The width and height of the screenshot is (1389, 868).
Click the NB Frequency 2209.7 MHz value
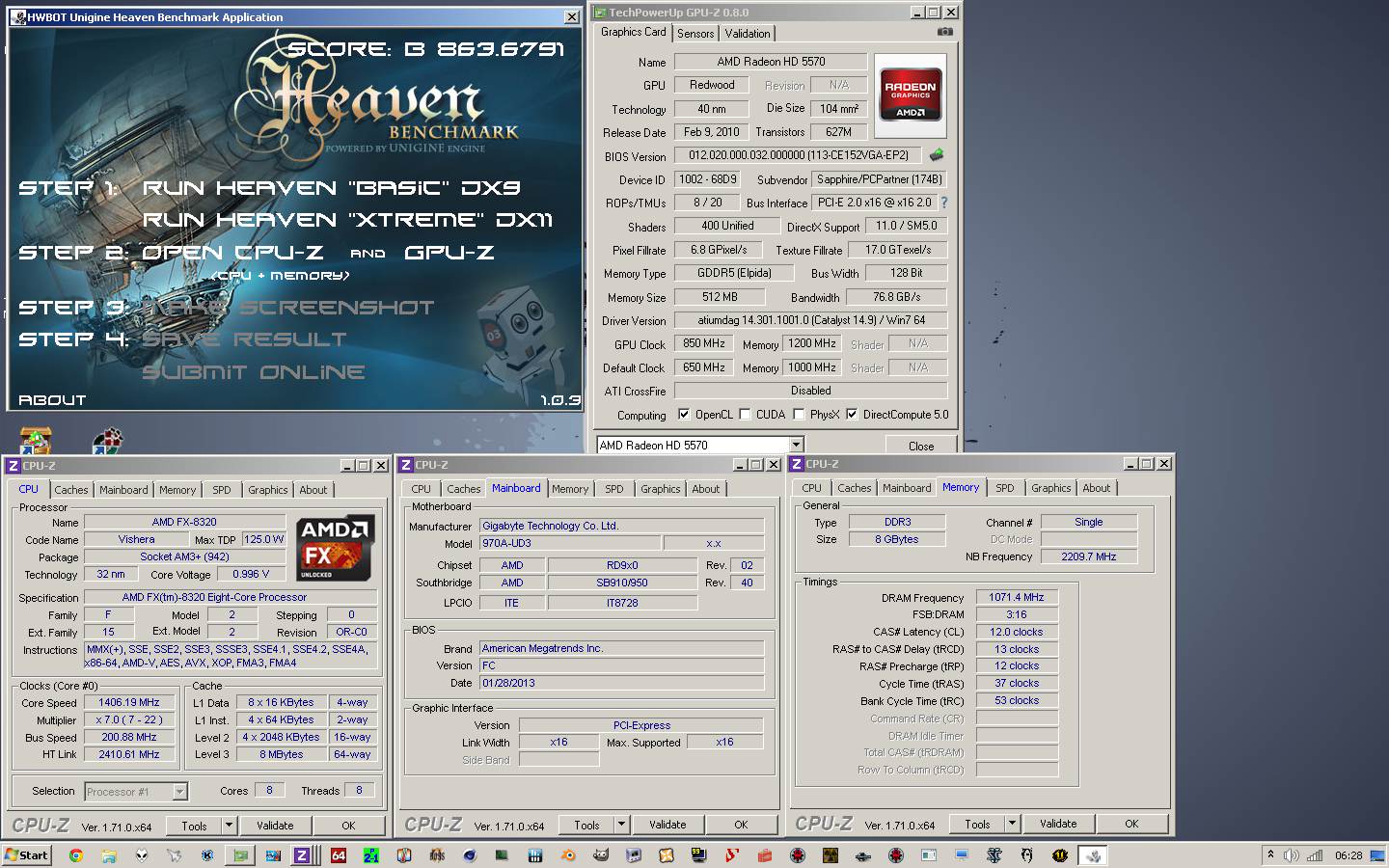click(1089, 556)
